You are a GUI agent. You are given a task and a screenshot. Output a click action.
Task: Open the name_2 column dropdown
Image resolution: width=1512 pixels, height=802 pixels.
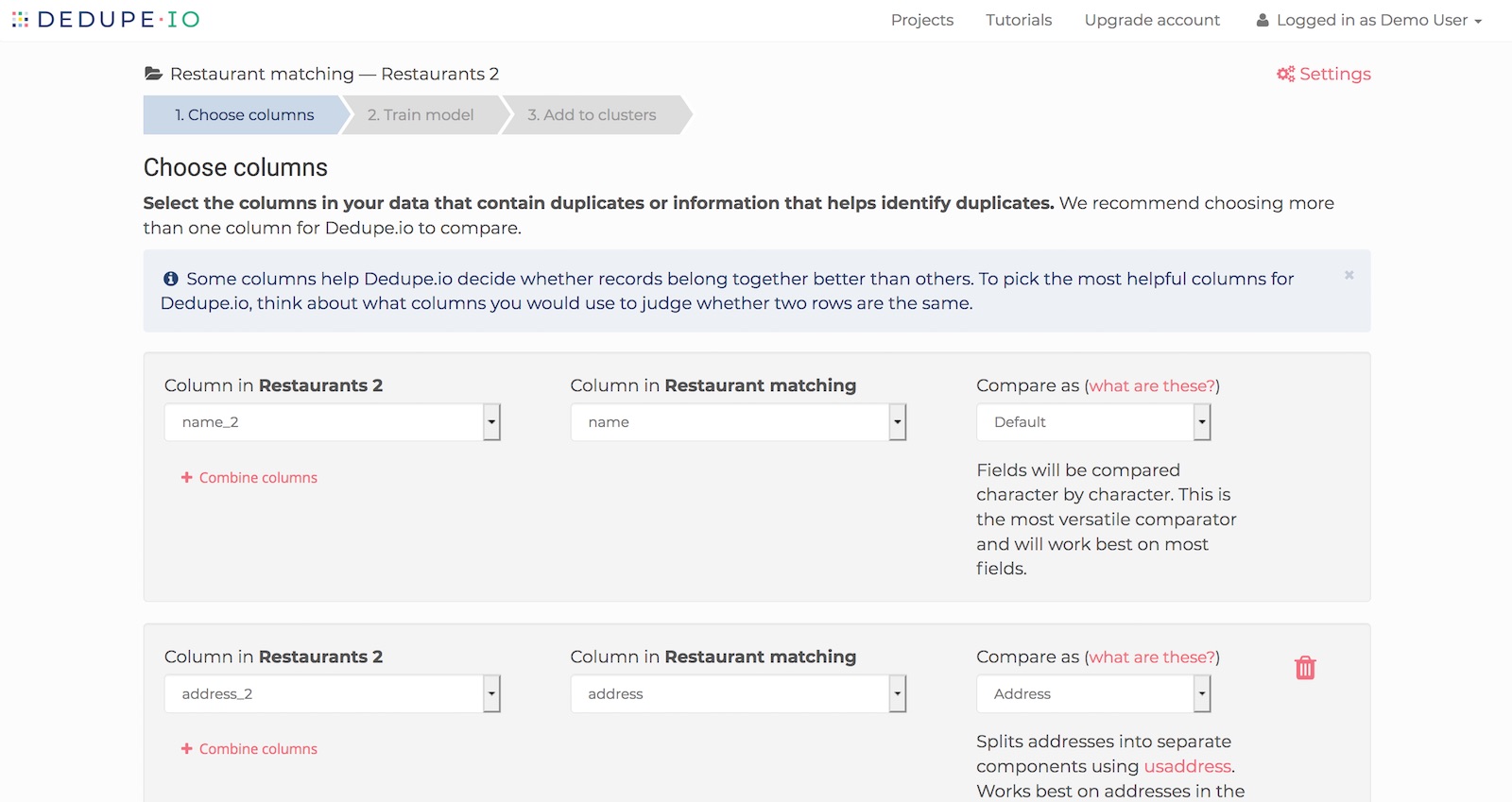[x=332, y=422]
